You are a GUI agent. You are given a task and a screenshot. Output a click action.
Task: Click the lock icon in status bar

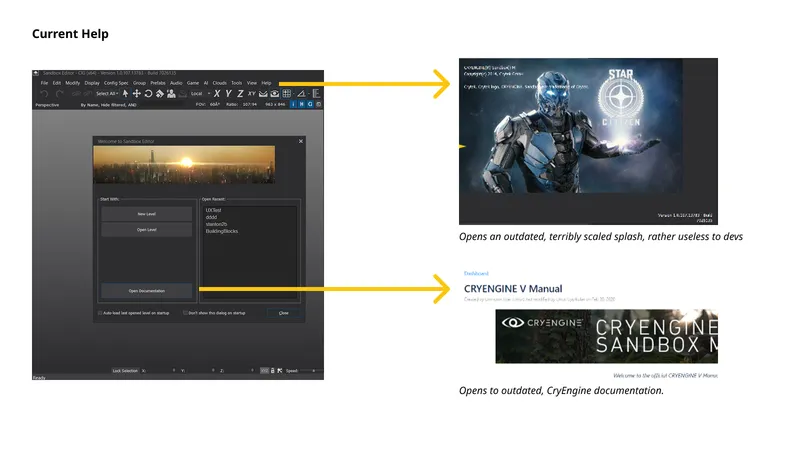[272, 370]
